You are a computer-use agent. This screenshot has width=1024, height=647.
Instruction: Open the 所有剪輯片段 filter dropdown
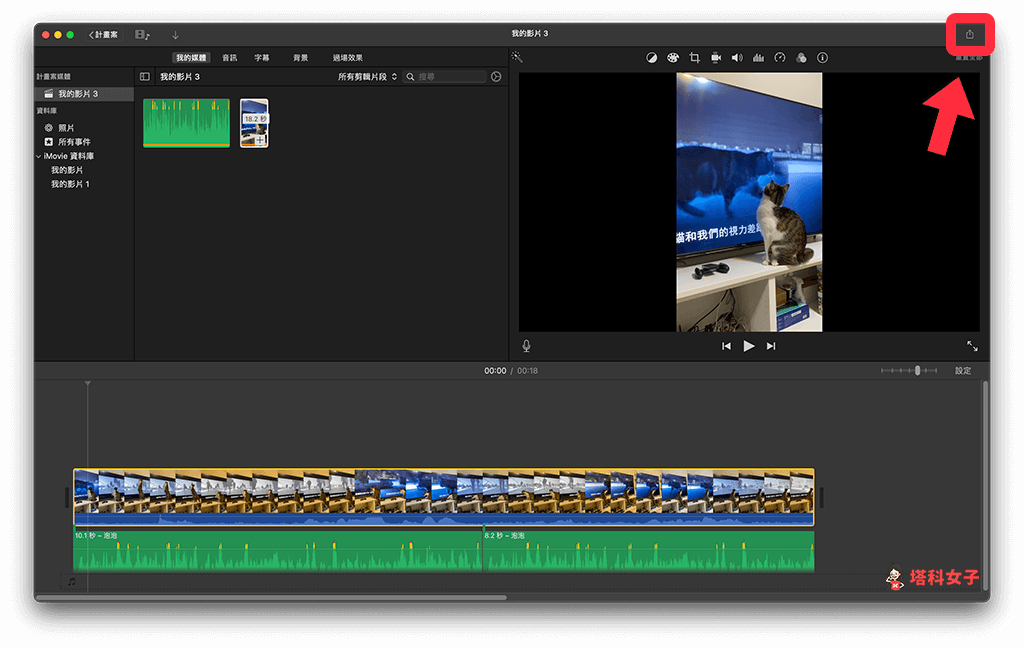(367, 76)
